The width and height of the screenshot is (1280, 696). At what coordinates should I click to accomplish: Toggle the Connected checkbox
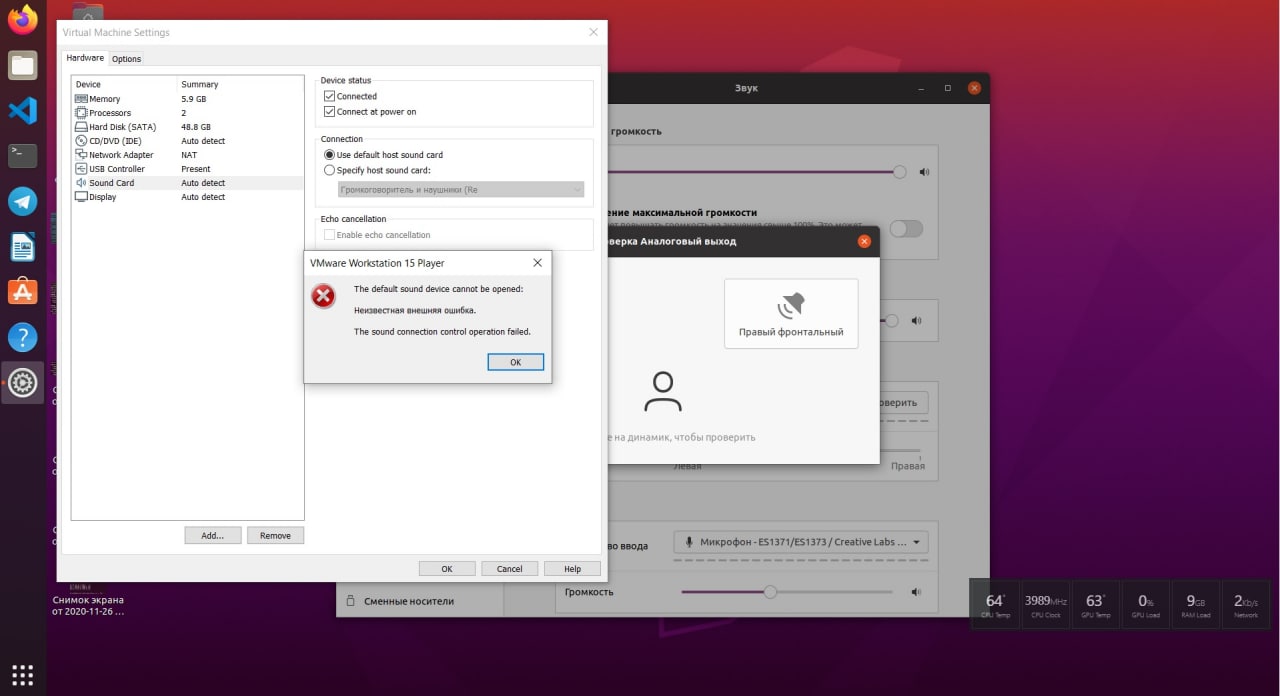coord(330,96)
